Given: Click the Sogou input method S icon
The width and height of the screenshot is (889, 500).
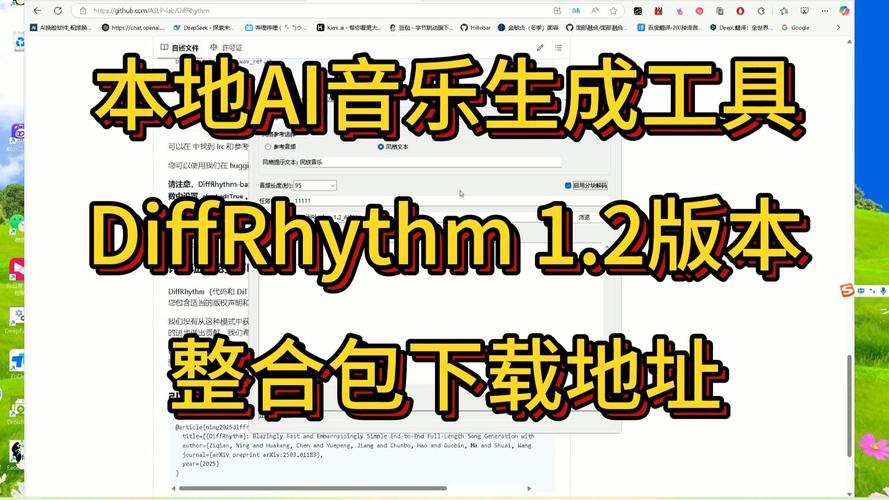Looking at the screenshot, I should [847, 290].
